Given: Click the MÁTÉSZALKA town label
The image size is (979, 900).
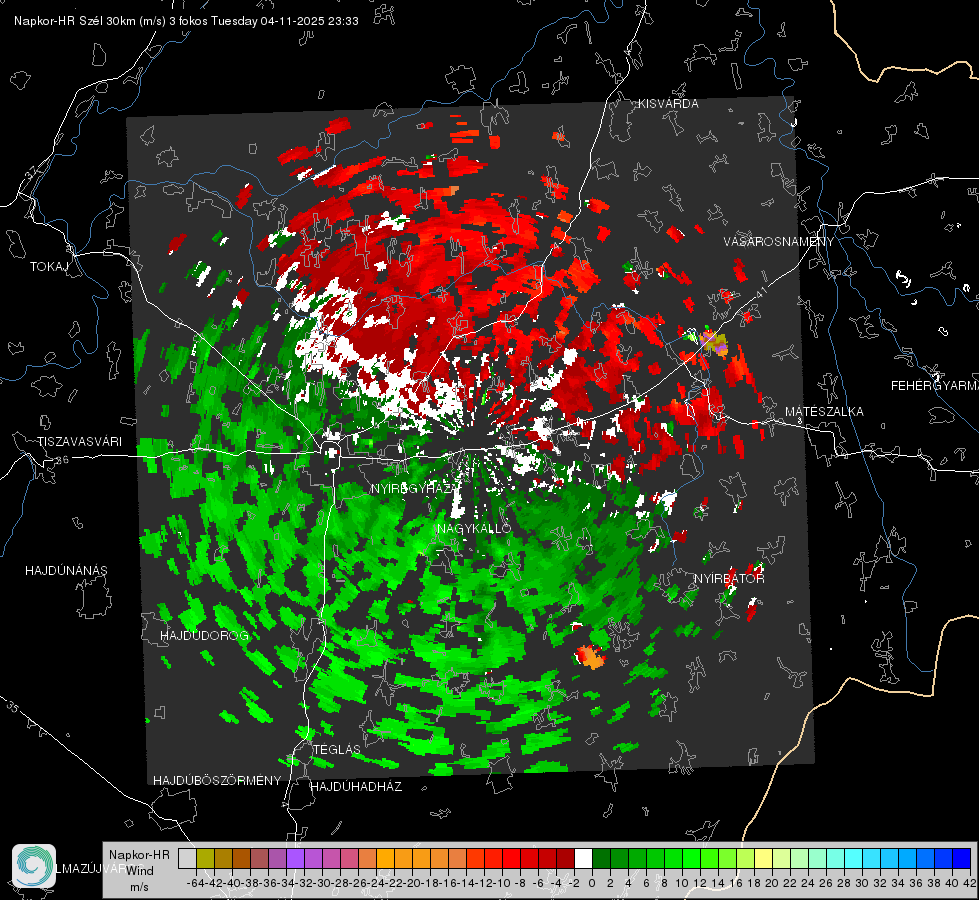Looking at the screenshot, I should (824, 412).
